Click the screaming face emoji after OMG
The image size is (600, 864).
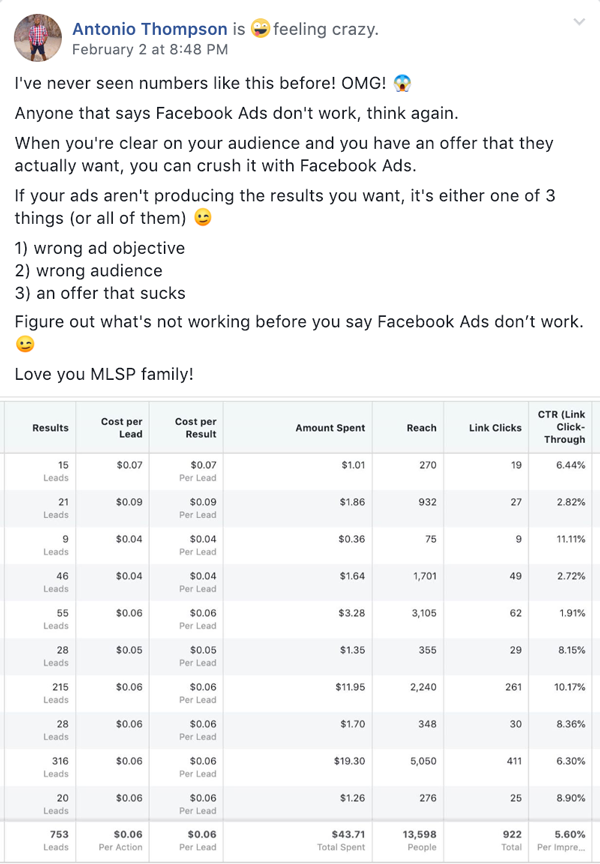click(402, 83)
